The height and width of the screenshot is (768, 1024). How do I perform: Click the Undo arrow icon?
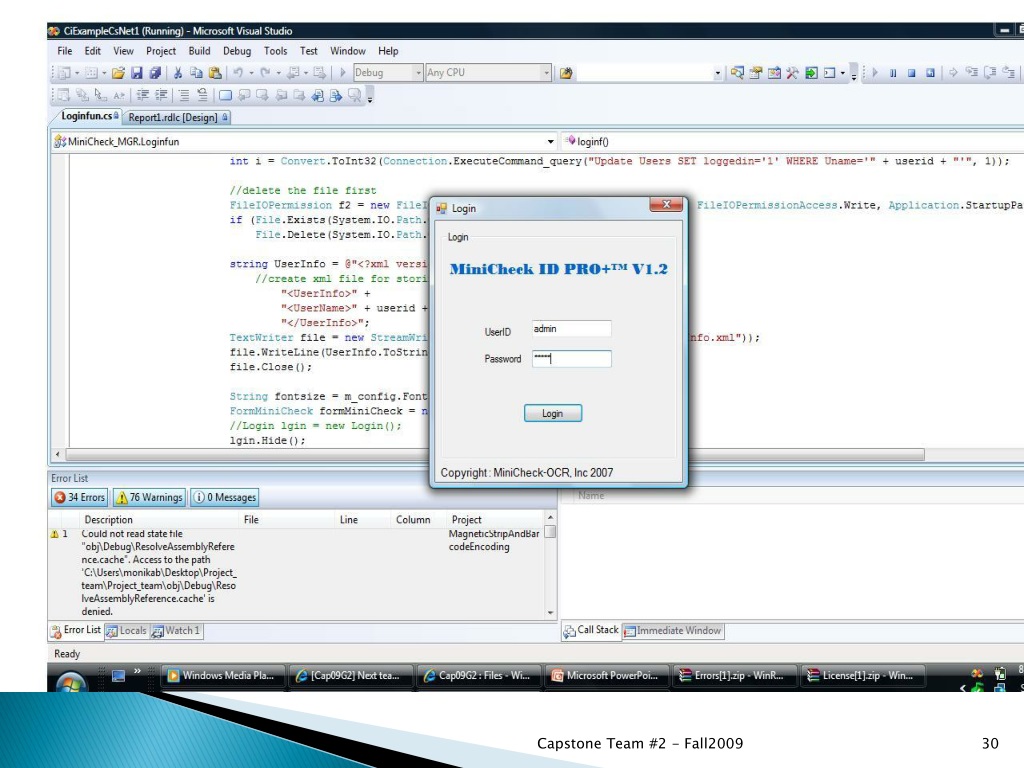(x=238, y=73)
